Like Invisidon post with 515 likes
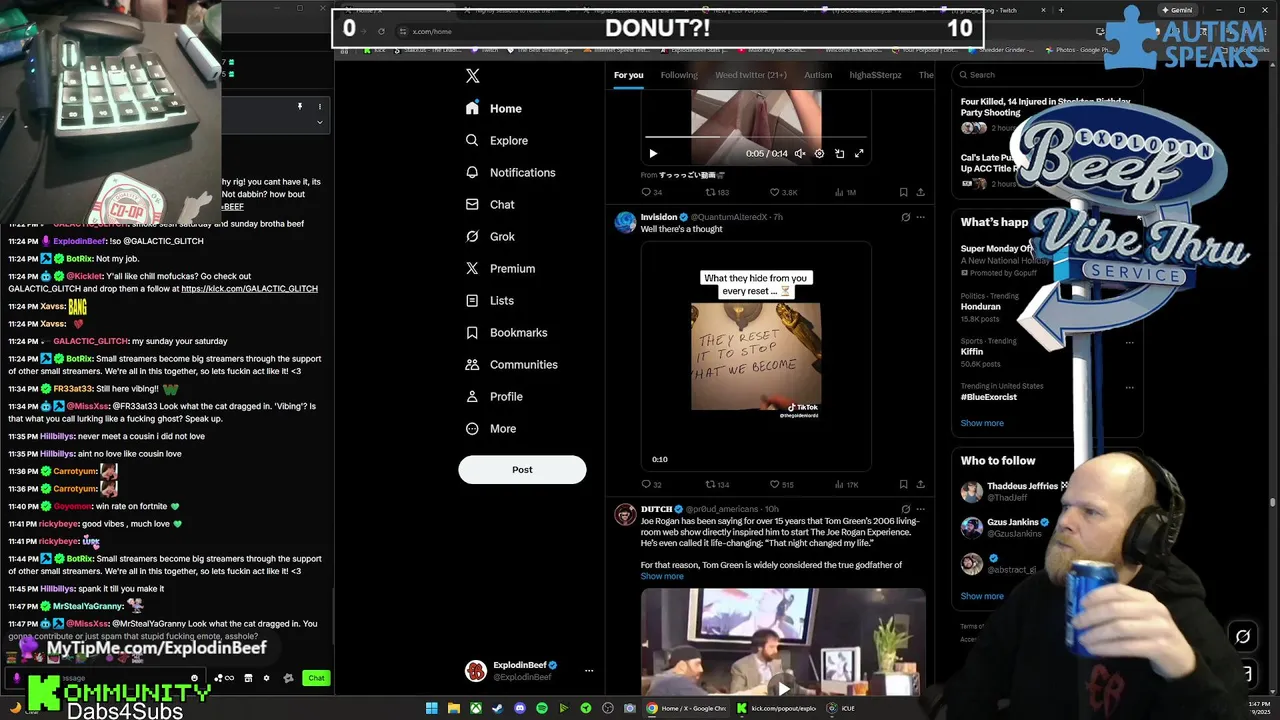Viewport: 1280px width, 720px height. [x=782, y=484]
